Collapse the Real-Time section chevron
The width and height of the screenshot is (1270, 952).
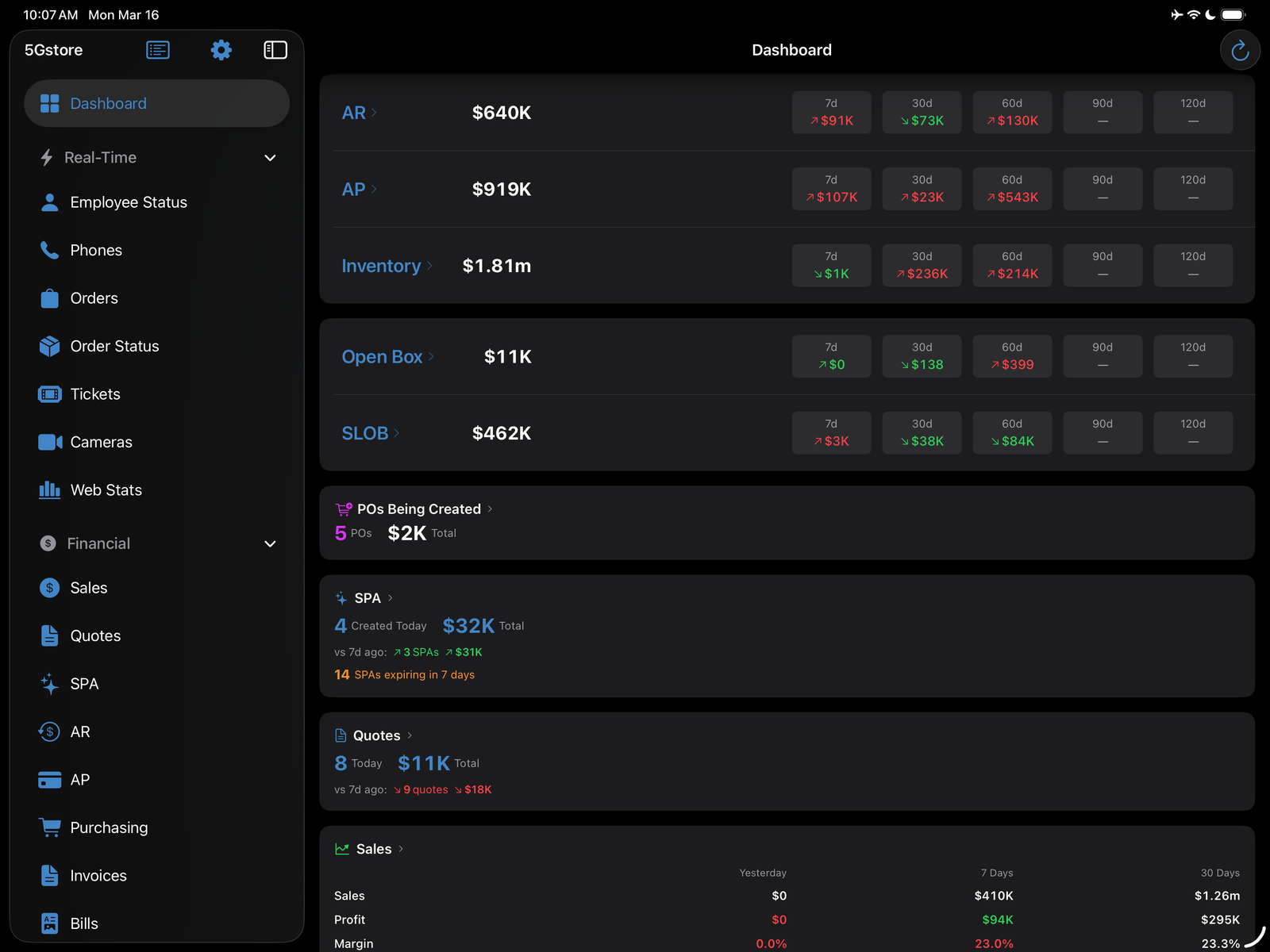(x=270, y=157)
